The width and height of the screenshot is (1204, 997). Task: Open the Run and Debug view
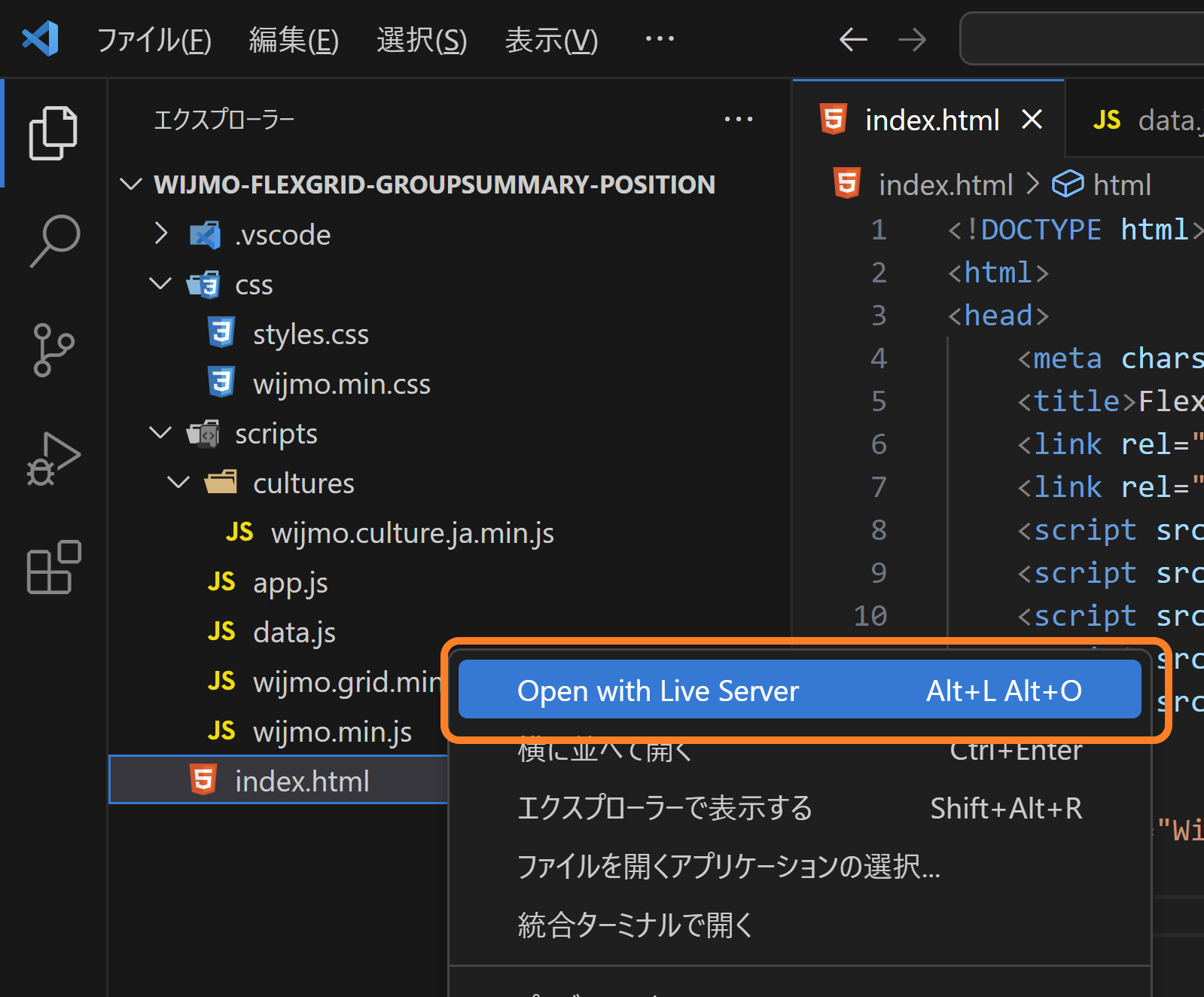53,459
